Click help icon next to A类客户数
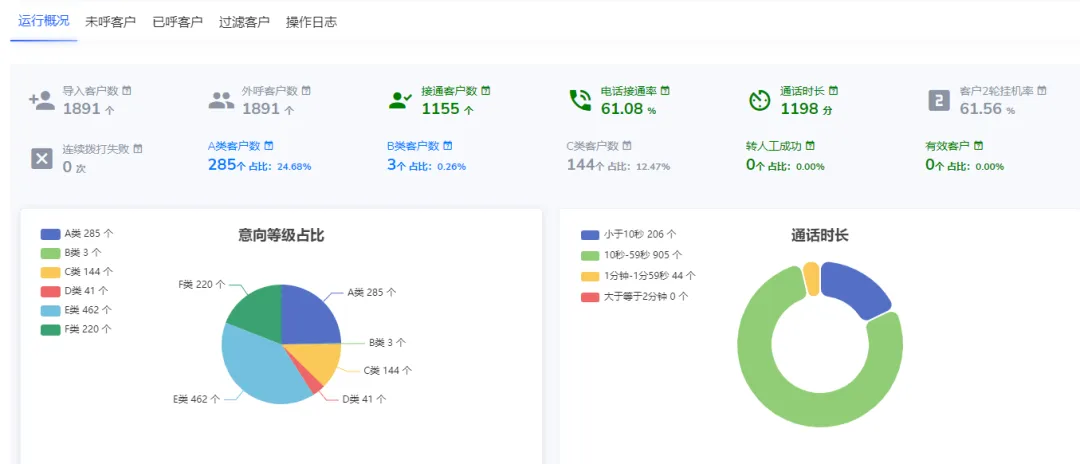Viewport: 1080px width, 464px height. point(269,146)
